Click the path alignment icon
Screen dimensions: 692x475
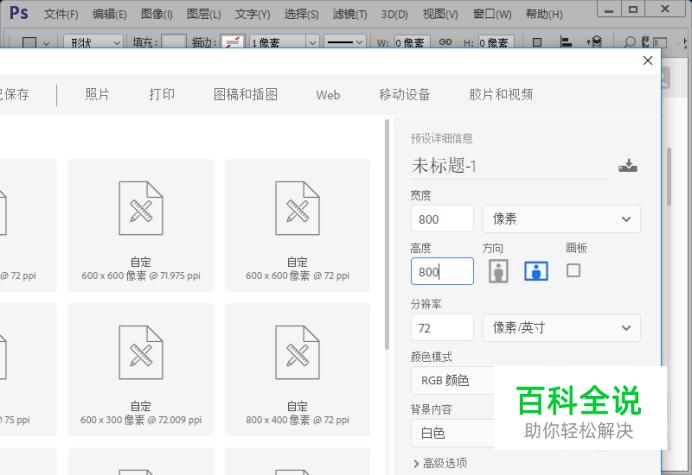pos(565,42)
